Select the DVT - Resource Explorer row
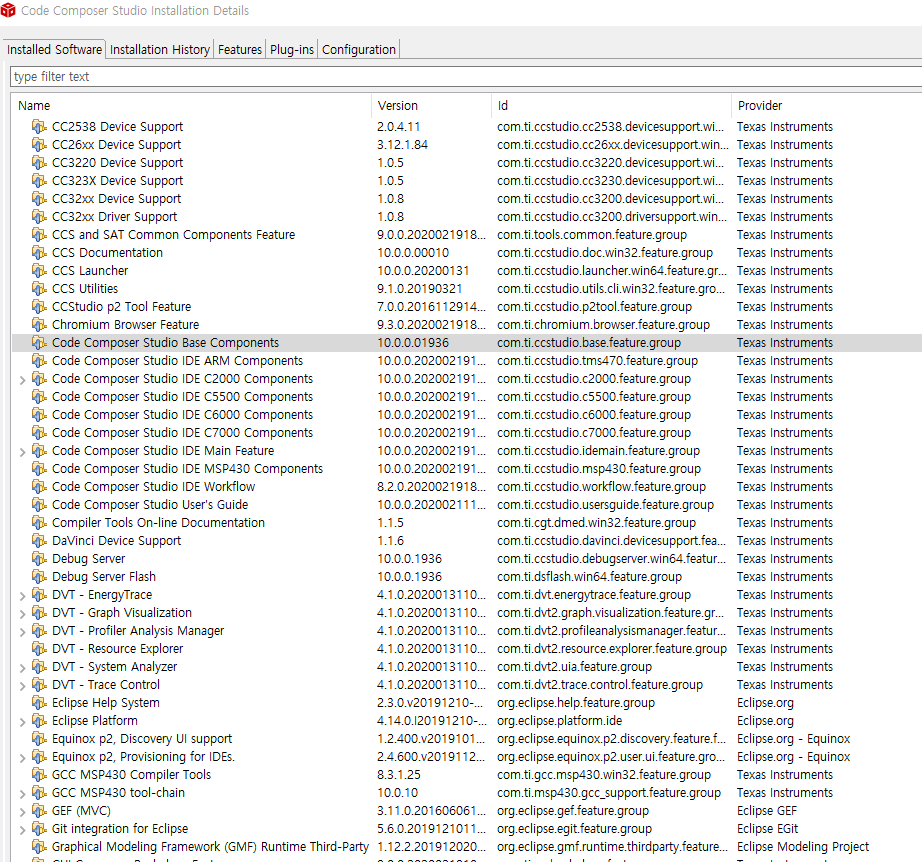This screenshot has height=862, width=922. coord(467,649)
